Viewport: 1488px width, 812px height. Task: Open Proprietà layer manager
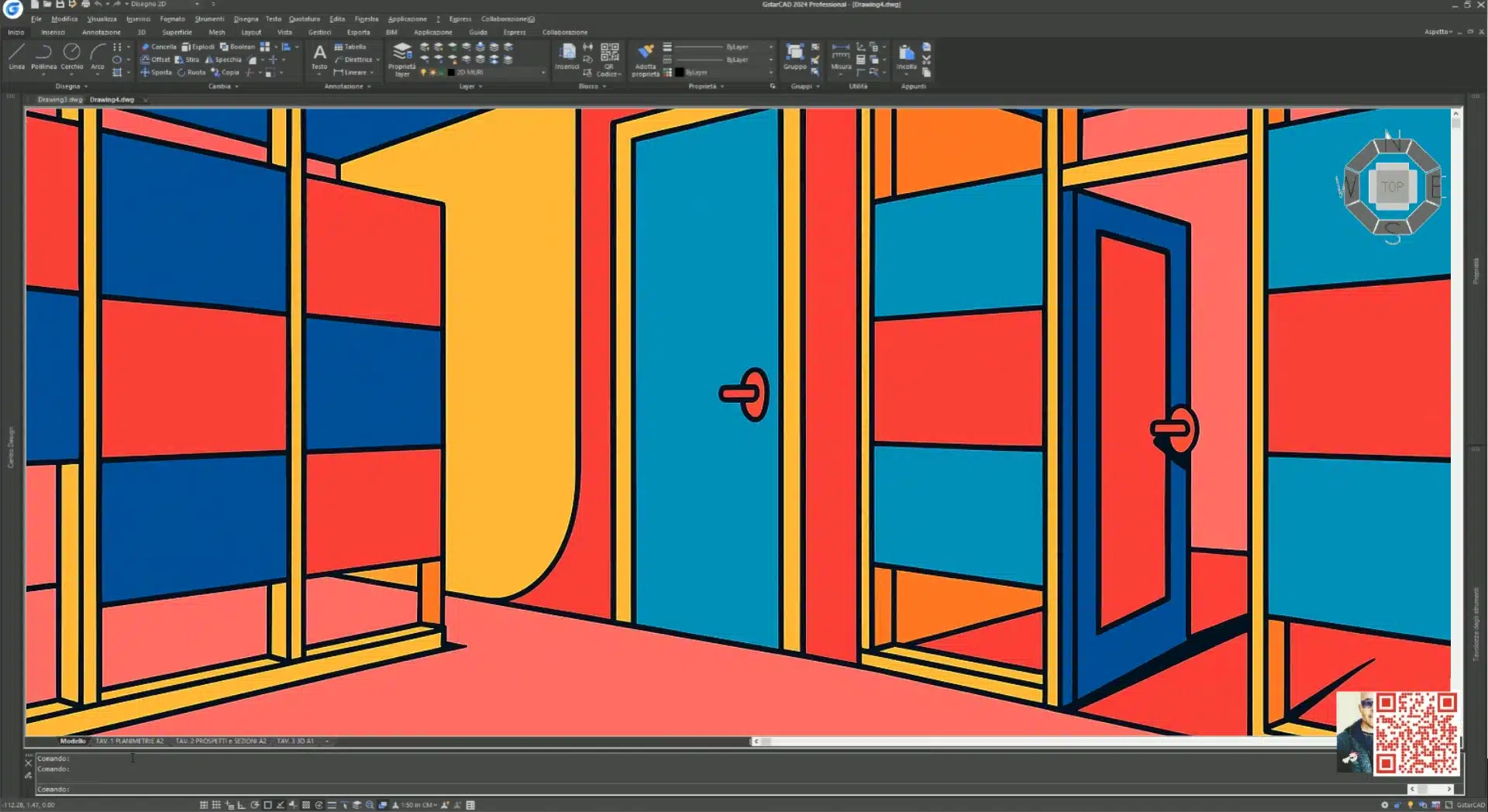coord(402,59)
